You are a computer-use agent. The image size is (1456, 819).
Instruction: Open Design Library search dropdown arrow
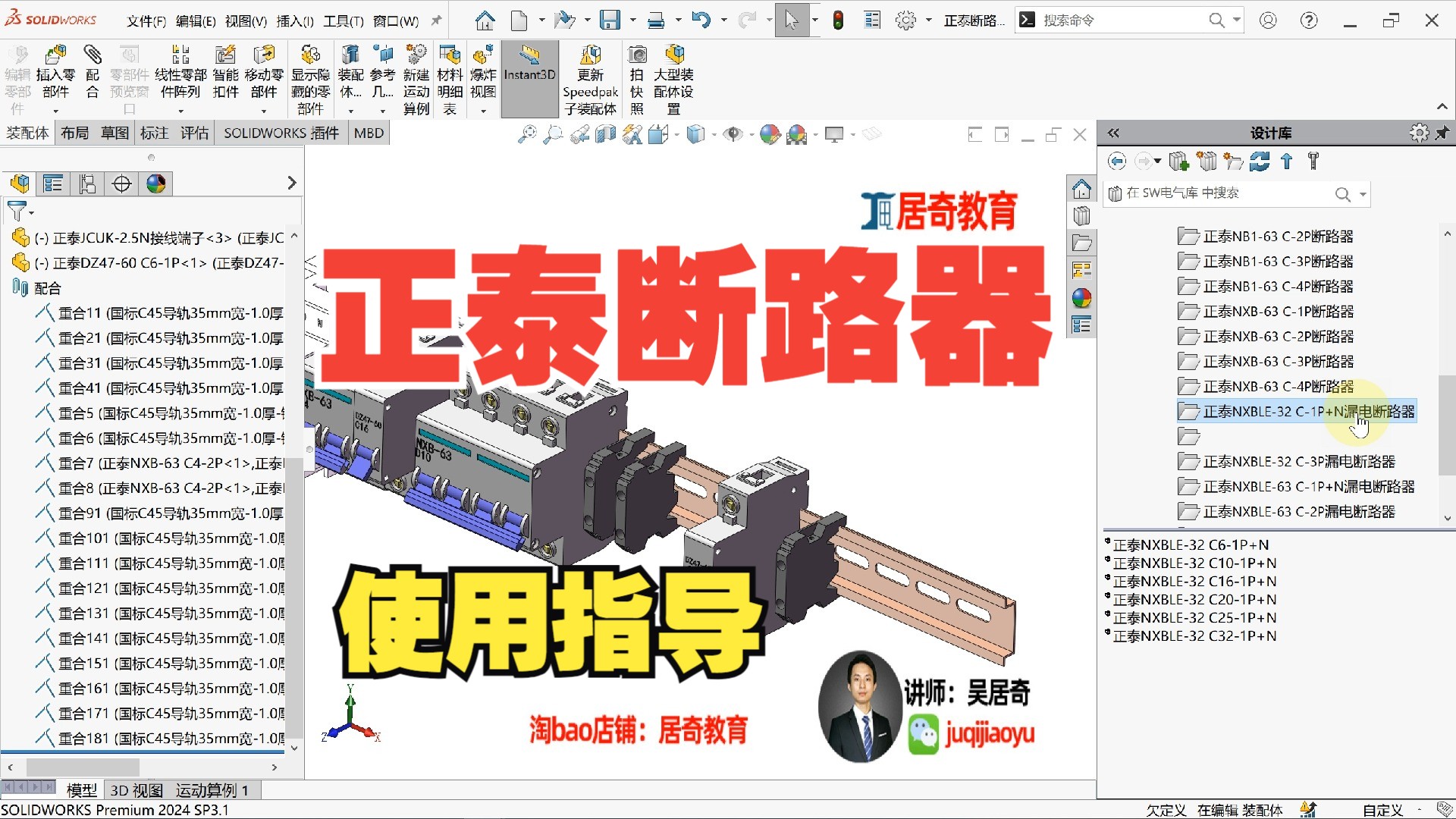tap(1363, 194)
